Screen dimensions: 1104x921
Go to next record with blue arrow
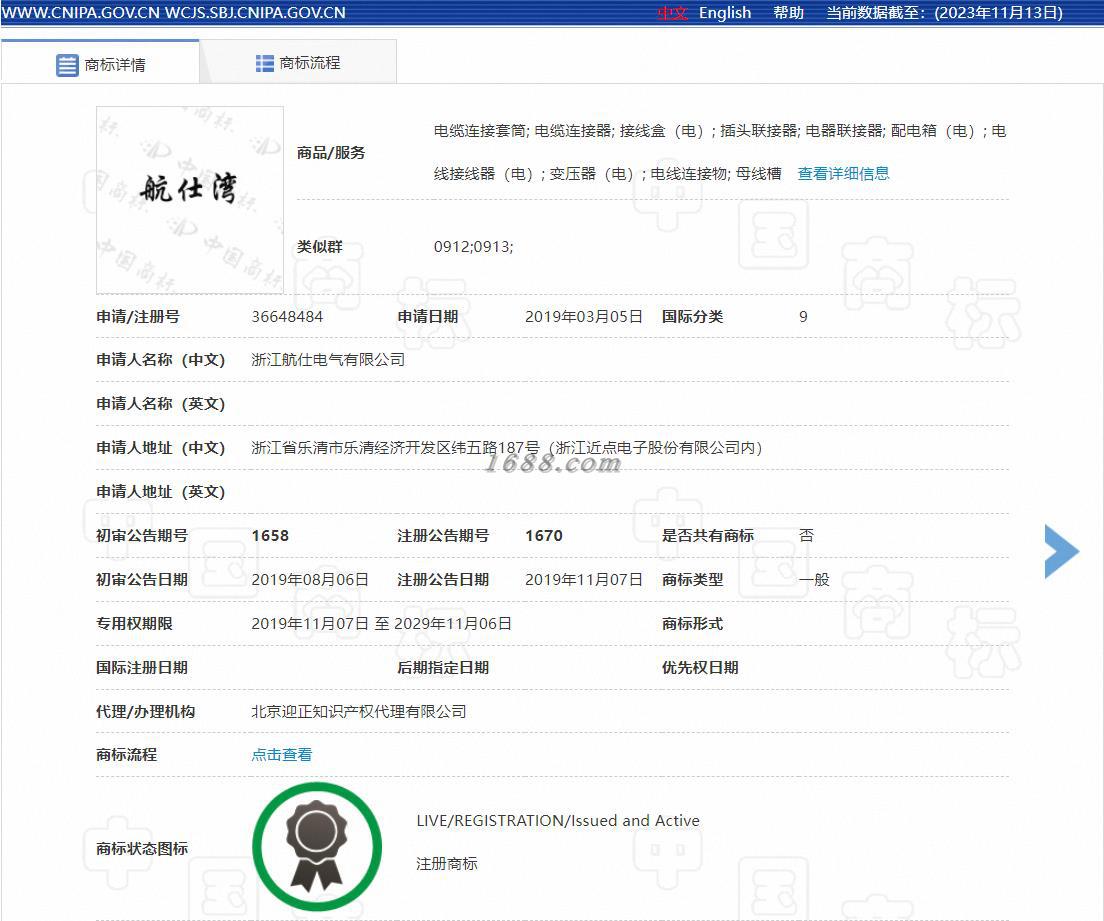point(1062,551)
